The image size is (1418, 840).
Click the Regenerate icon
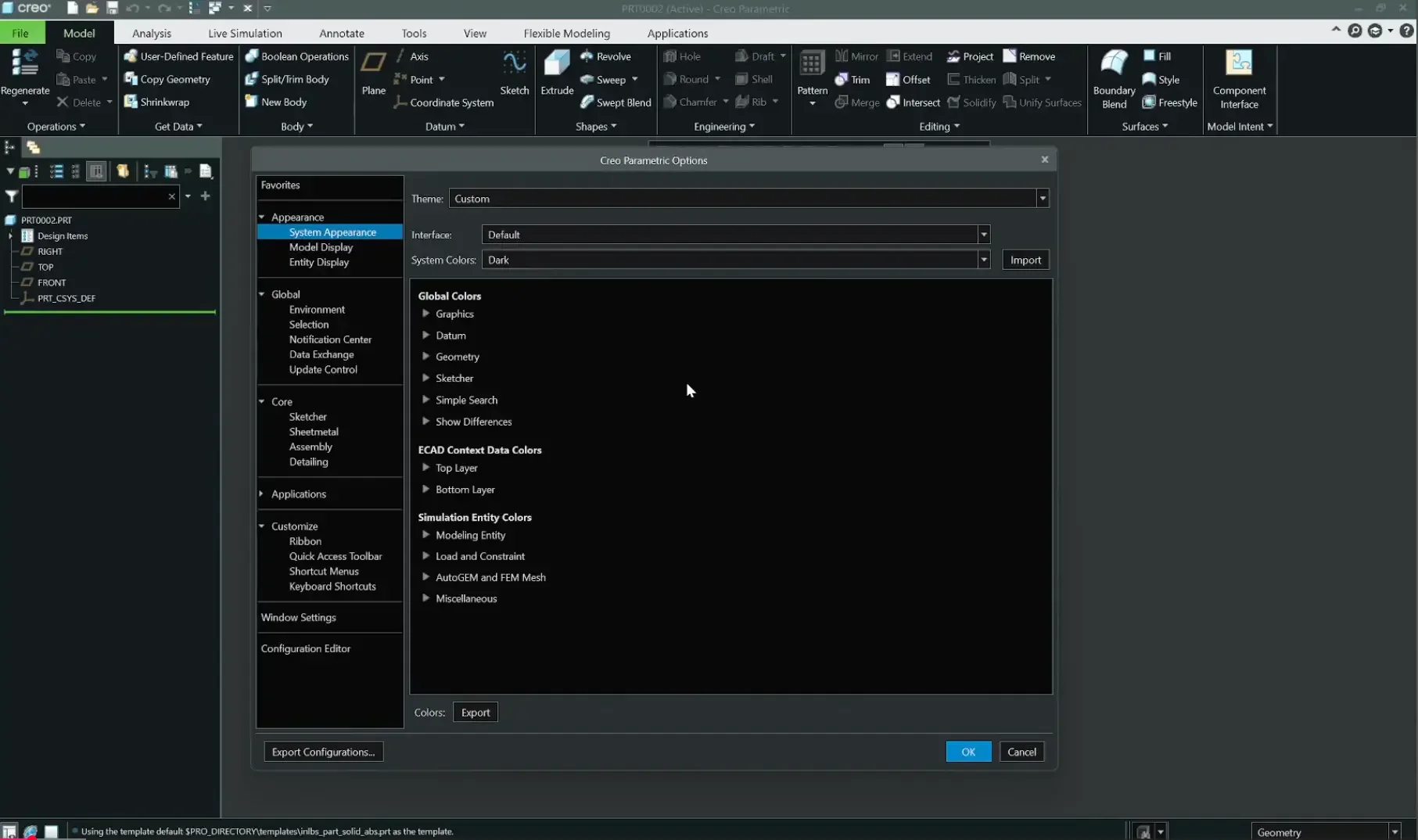pos(25,63)
